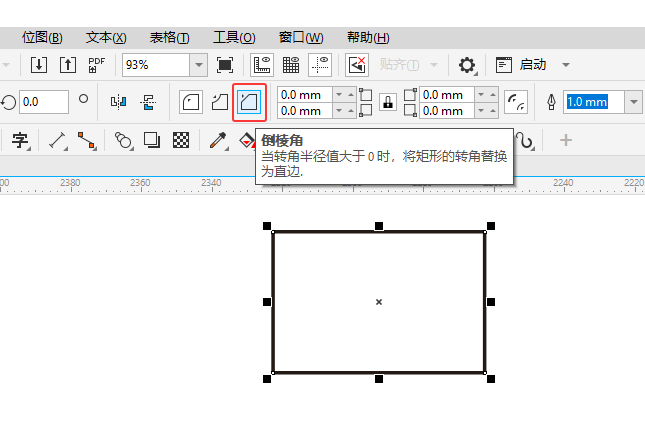
Task: Click the rectangle's top-middle selection handle
Action: click(x=379, y=226)
